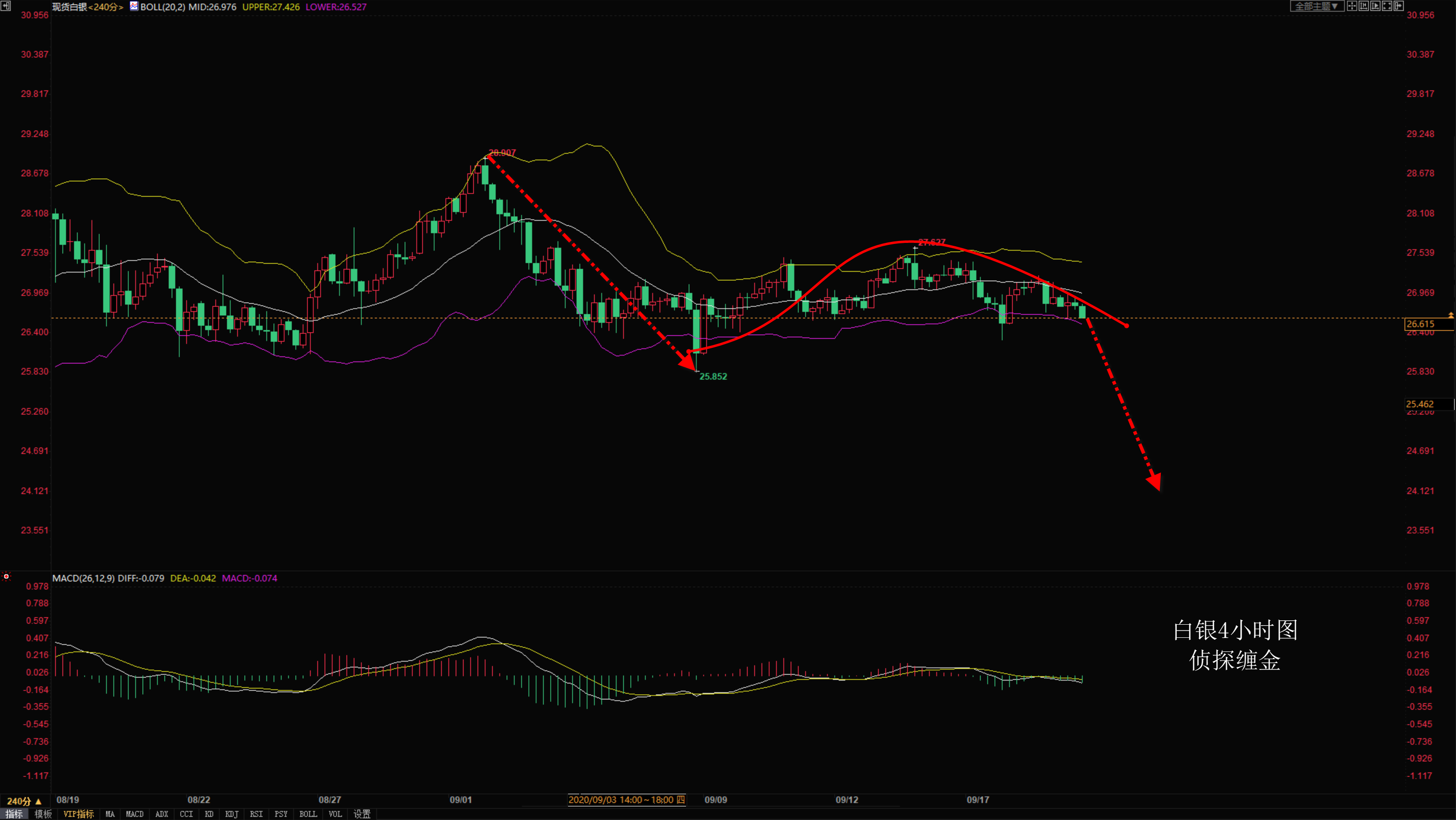Click the axis-with-play-arrow chart icon
Screen dimensions: 1456x820
1376,6
